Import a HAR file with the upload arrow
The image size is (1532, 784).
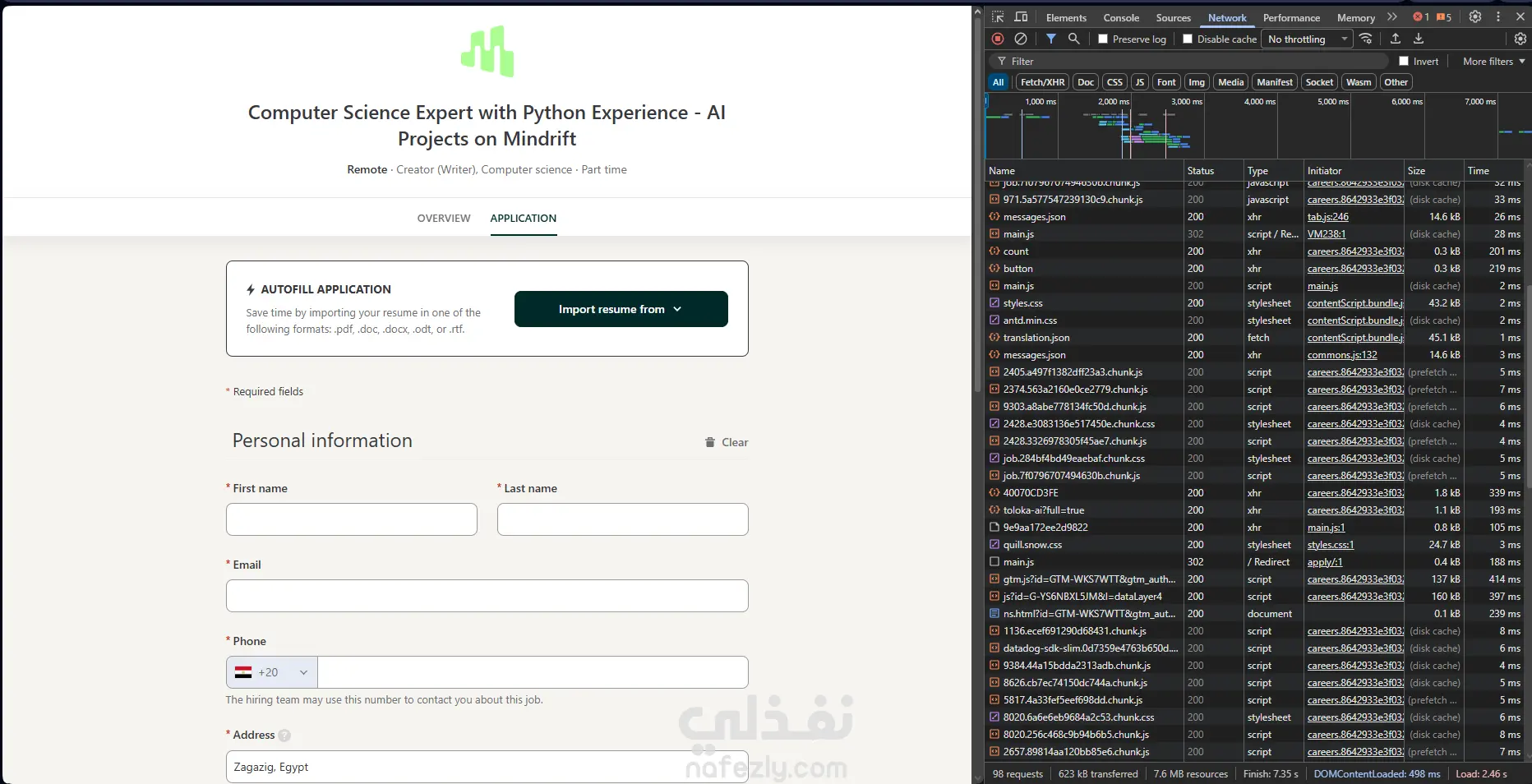pyautogui.click(x=1396, y=39)
